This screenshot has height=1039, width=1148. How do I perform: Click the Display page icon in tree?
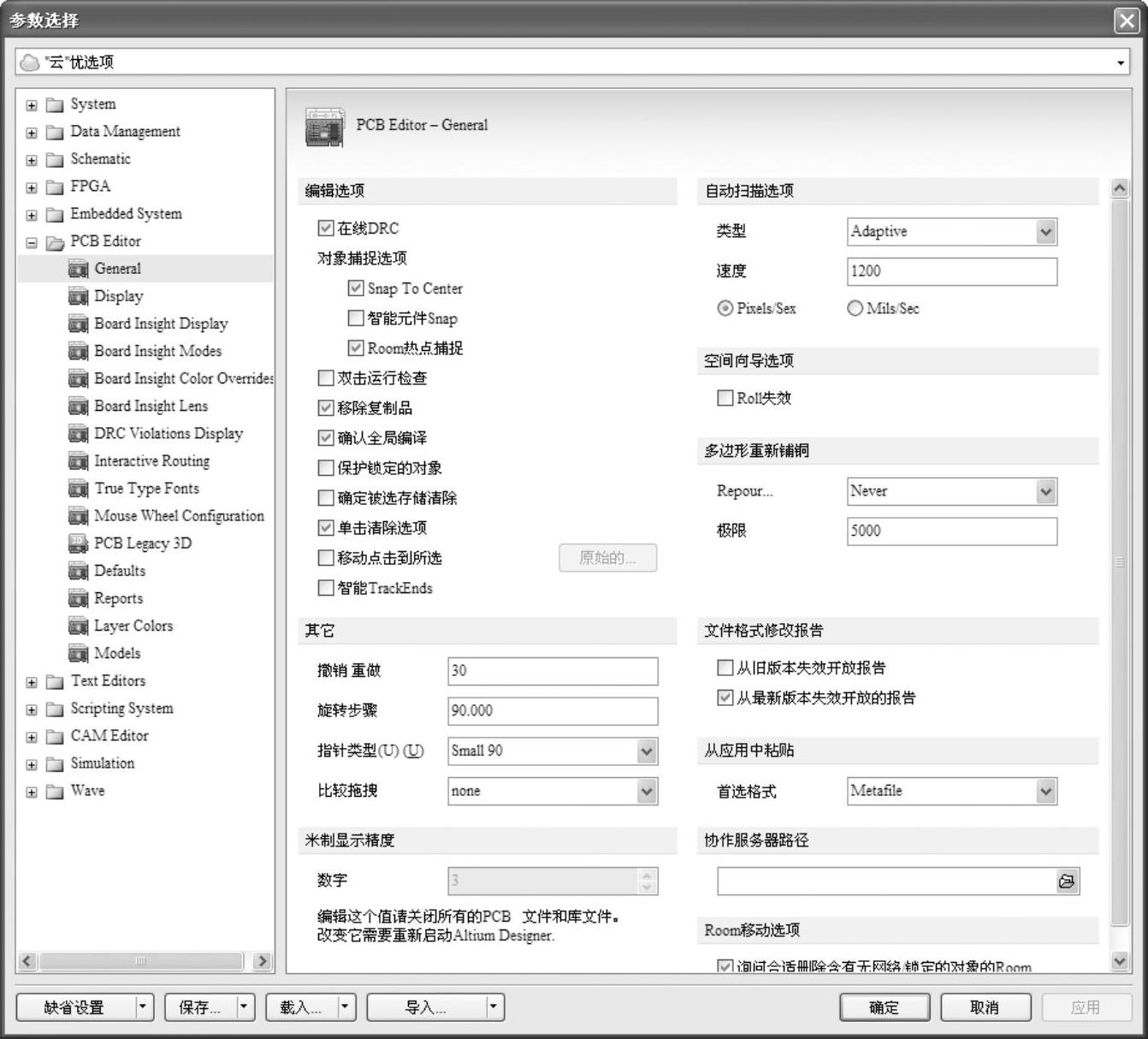pos(78,296)
